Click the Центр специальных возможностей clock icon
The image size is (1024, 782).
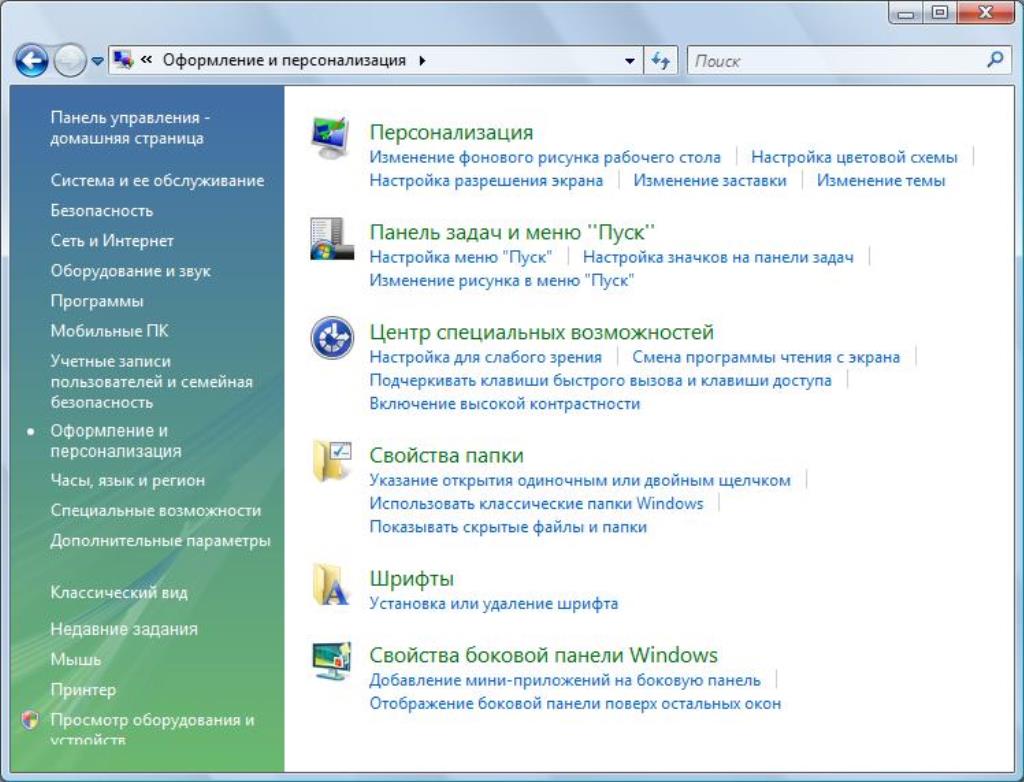coord(332,338)
